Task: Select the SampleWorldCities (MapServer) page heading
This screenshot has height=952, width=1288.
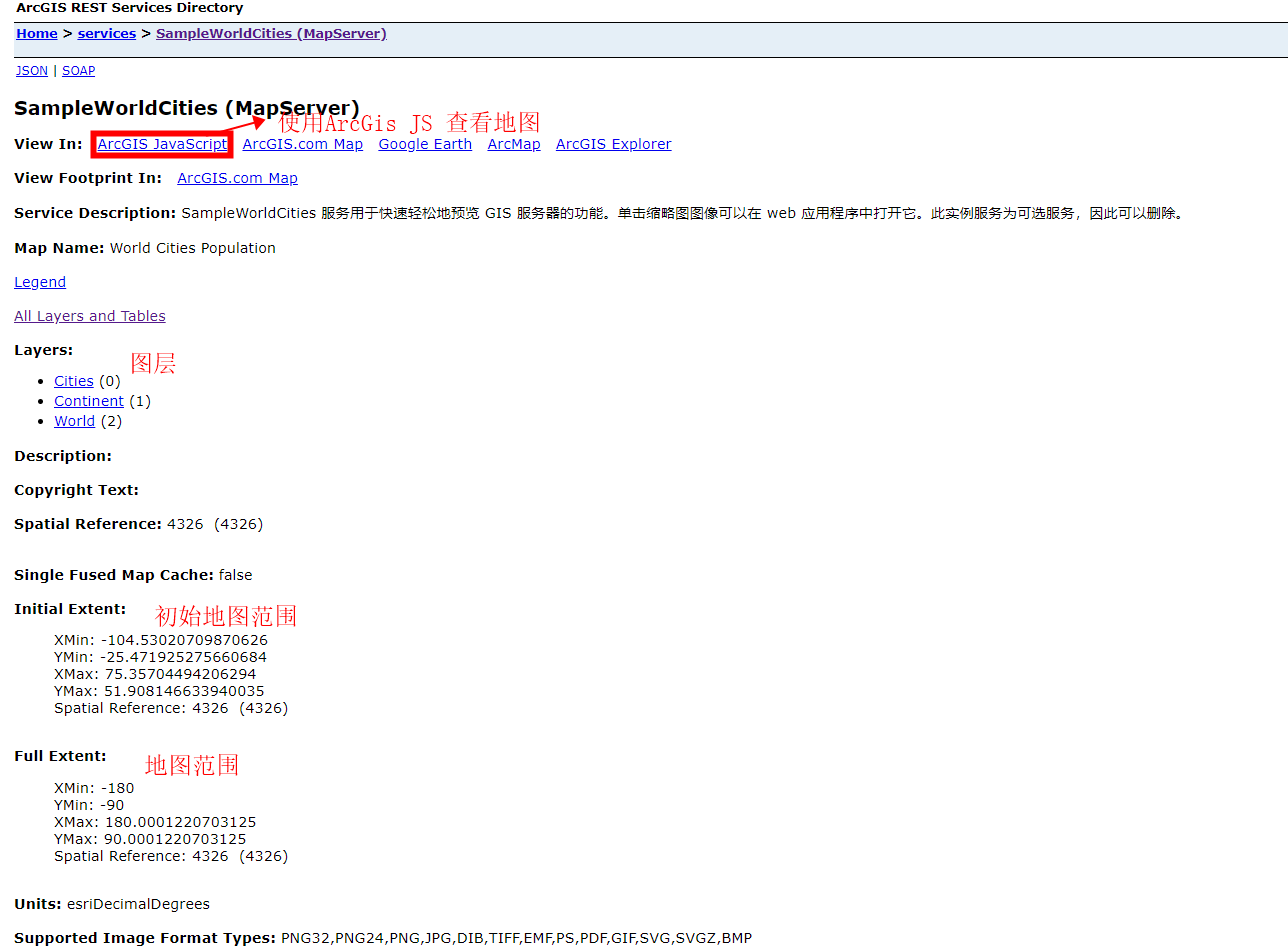Action: (x=187, y=108)
